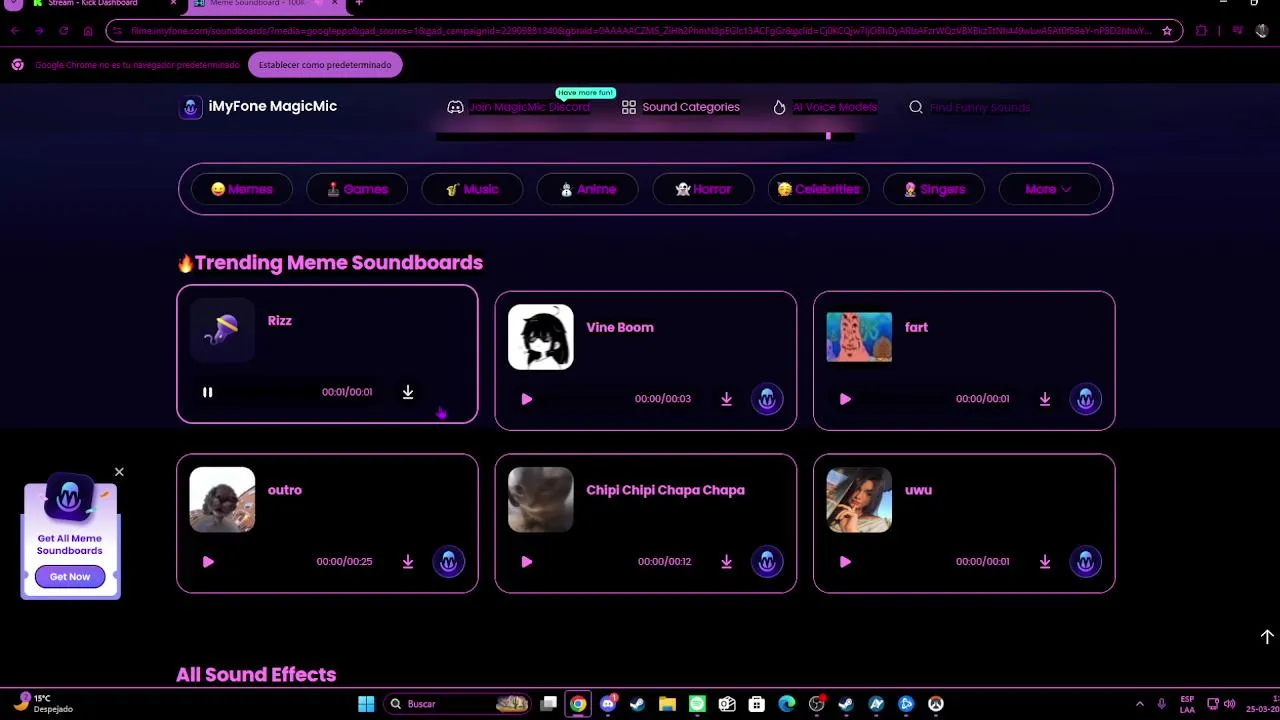1280x720 pixels.
Task: Open the outro thumbnail image
Action: click(x=222, y=500)
